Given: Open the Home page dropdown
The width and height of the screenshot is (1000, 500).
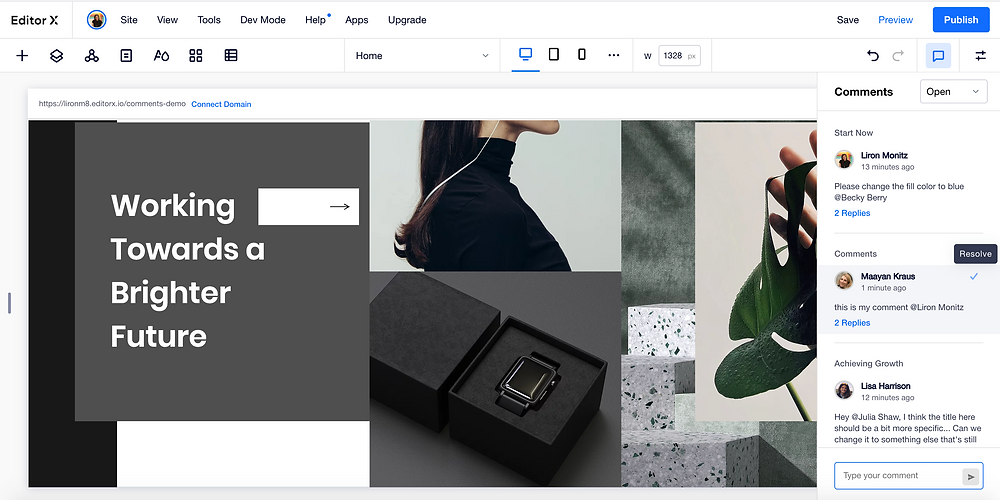Looking at the screenshot, I should (422, 55).
